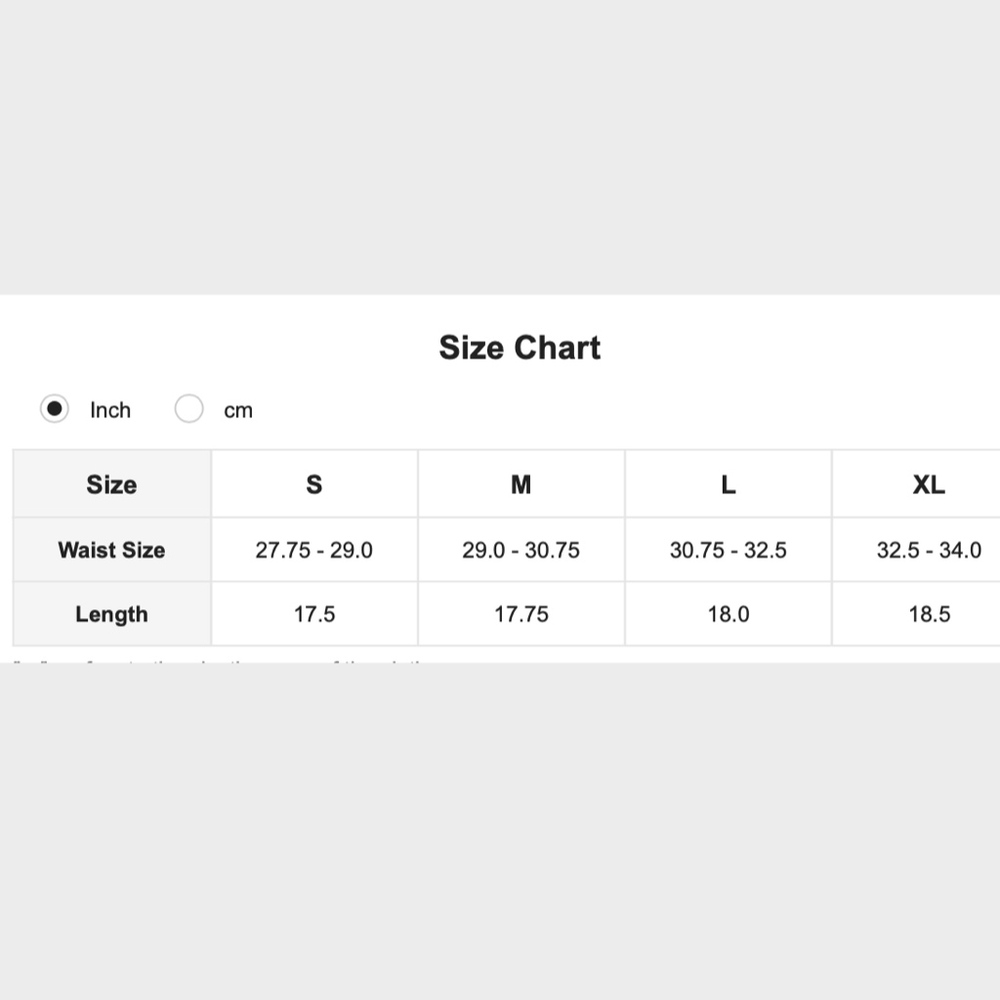Click the Size row header cell

point(112,484)
